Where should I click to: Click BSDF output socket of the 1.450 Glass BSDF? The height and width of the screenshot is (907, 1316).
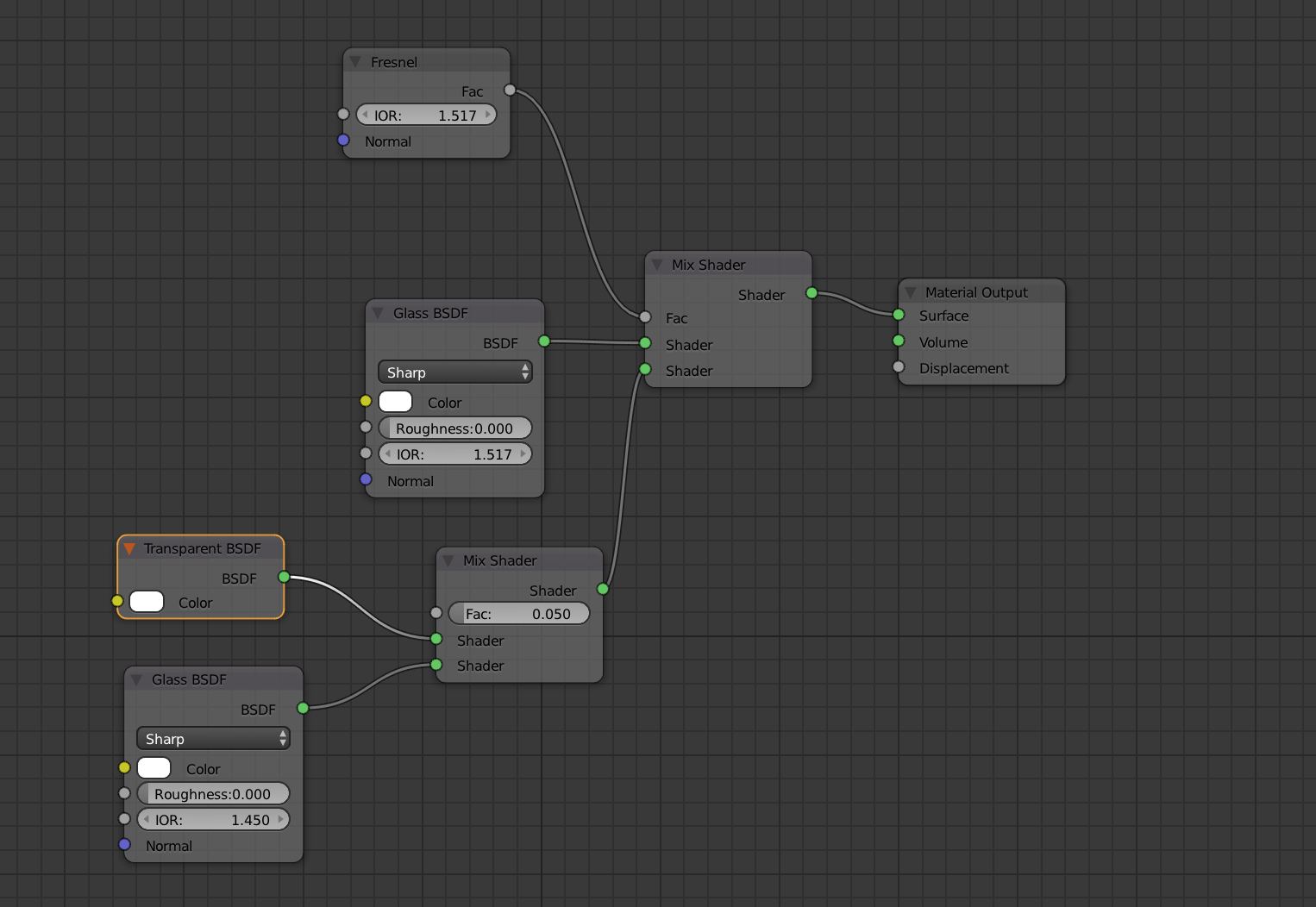[x=303, y=708]
